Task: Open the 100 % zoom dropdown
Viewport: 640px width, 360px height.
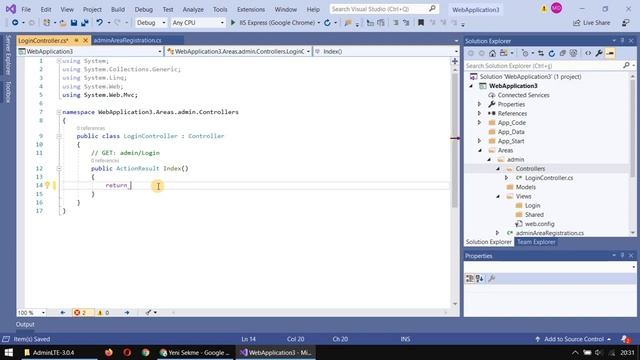Action: pyautogui.click(x=31, y=312)
